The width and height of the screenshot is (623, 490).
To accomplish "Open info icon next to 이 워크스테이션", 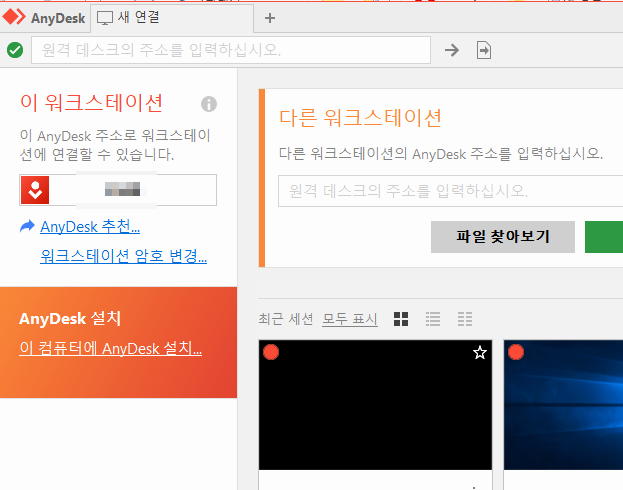I will (x=209, y=104).
